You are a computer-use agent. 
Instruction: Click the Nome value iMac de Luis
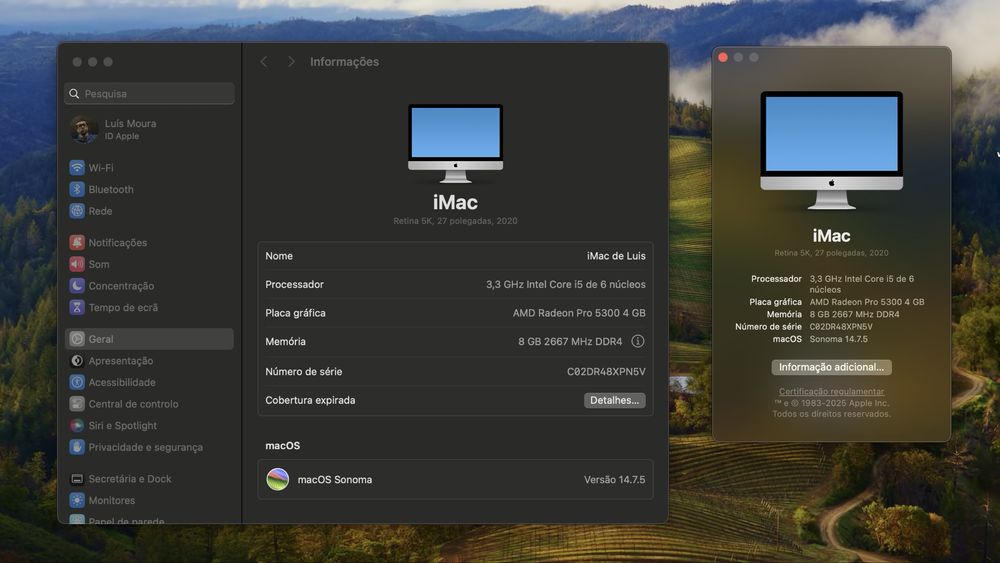(616, 256)
